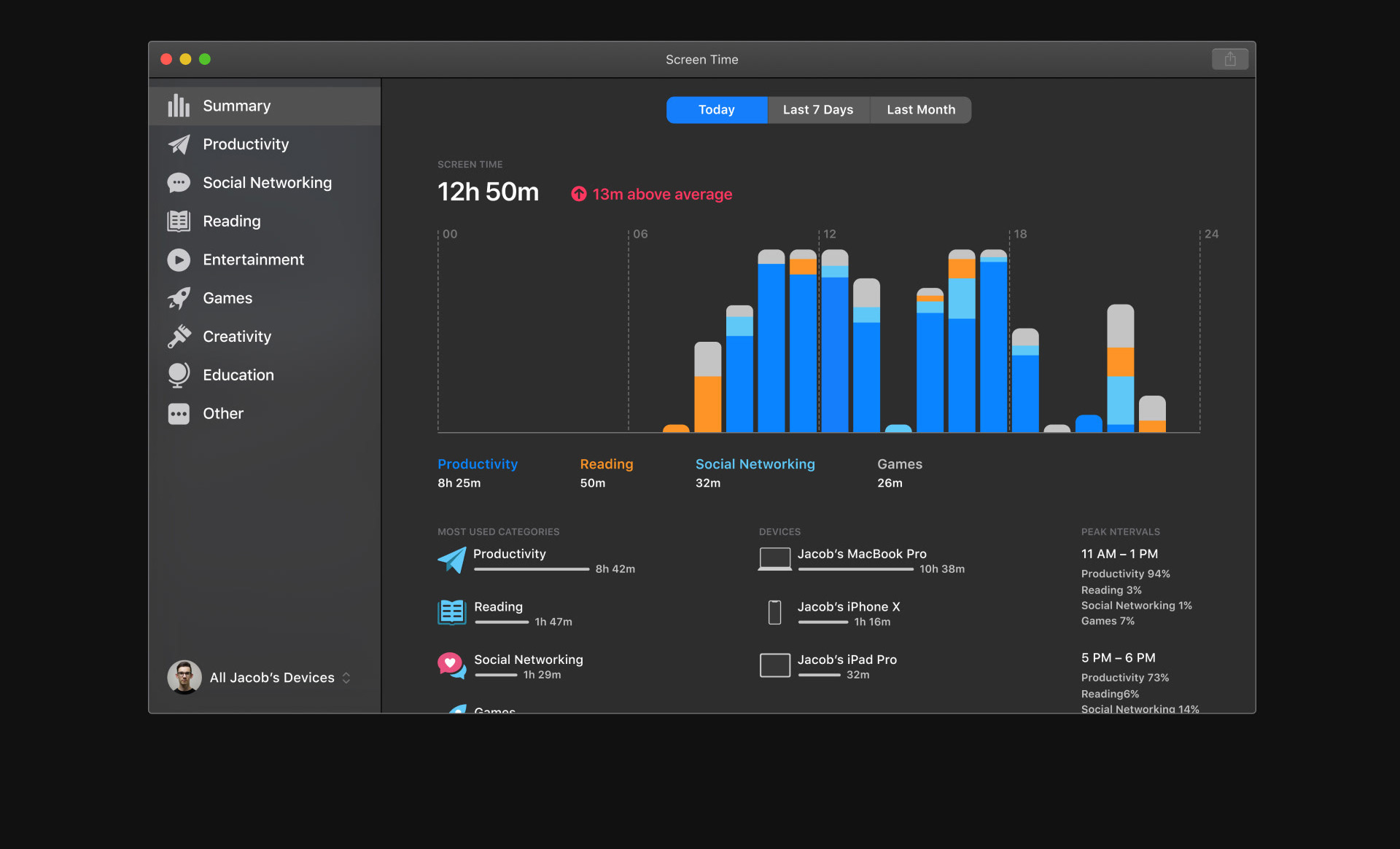Click the Reading book icon in sidebar

pos(179,221)
